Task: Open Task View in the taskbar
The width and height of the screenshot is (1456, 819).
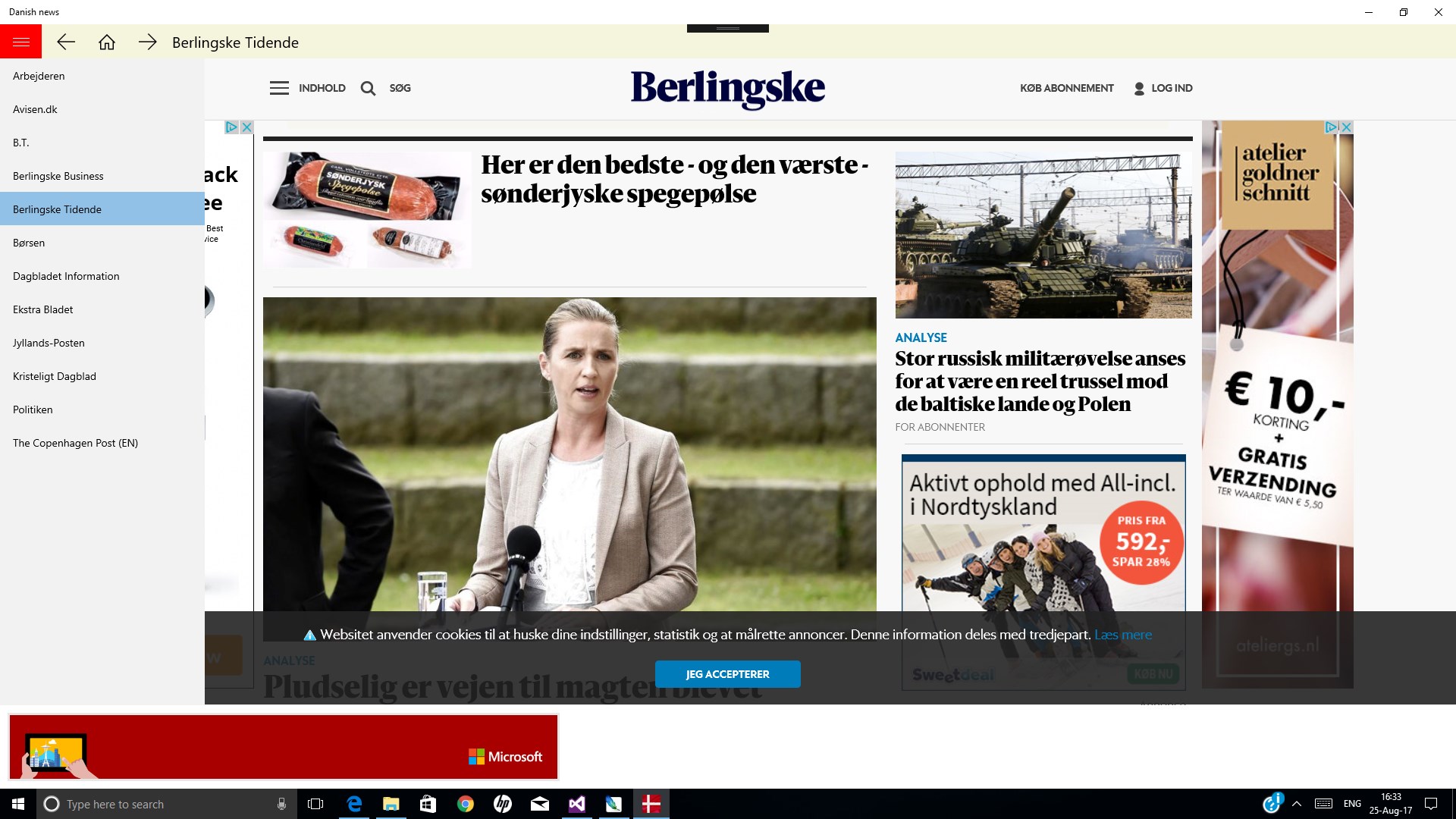Action: [315, 804]
